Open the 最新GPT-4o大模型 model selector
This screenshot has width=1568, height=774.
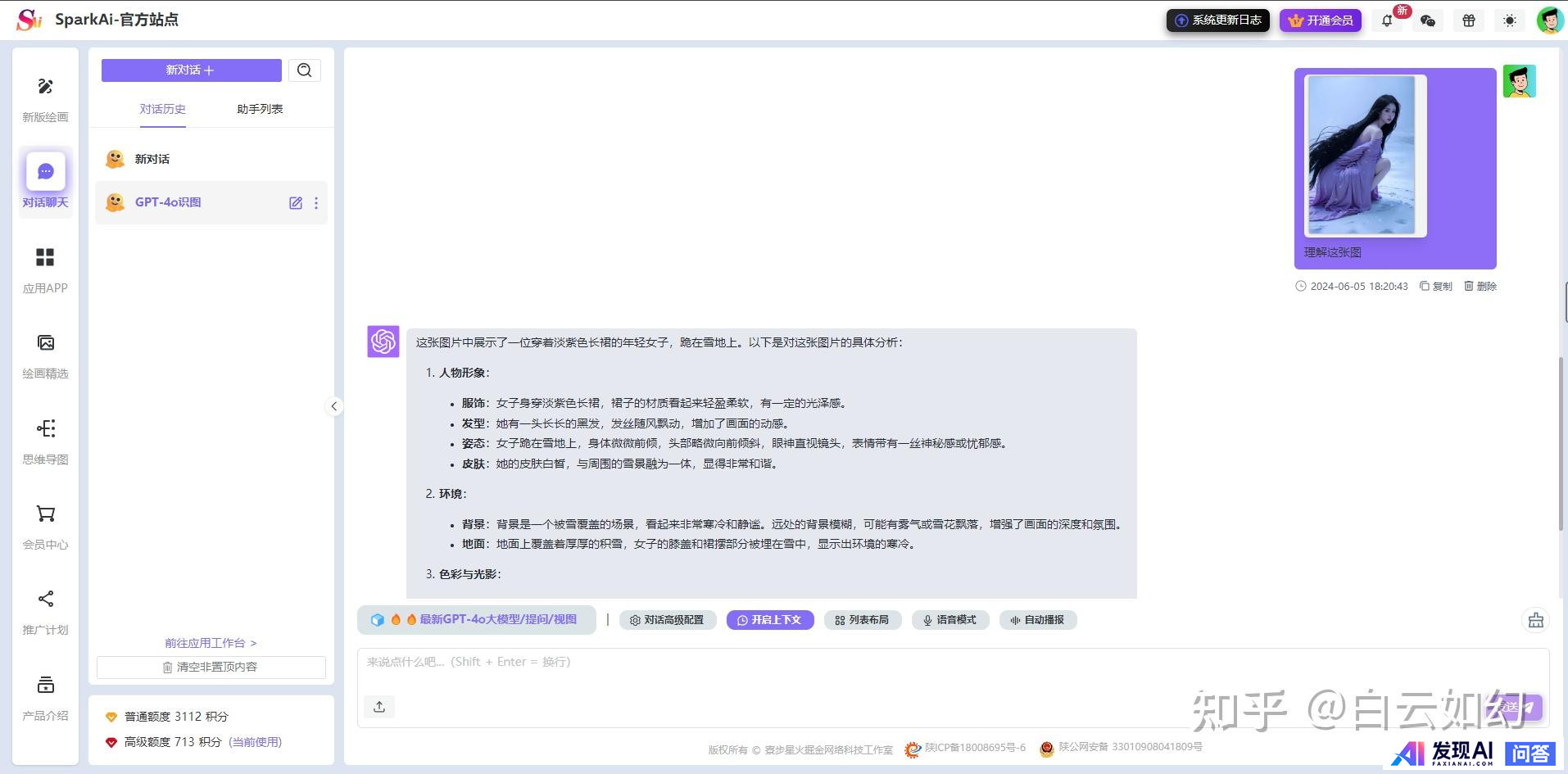click(476, 620)
